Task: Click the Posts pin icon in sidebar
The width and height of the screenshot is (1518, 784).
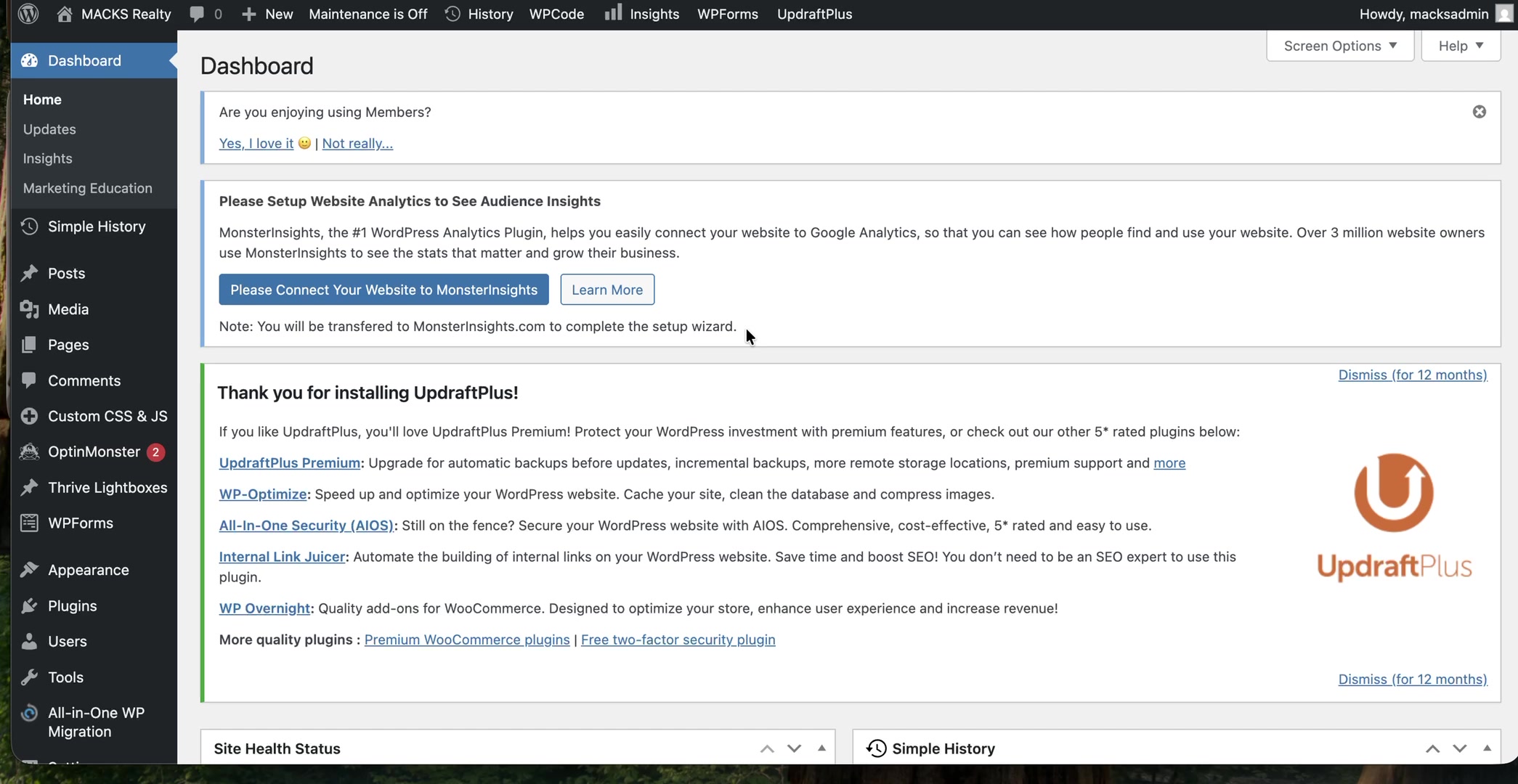Action: click(x=29, y=274)
